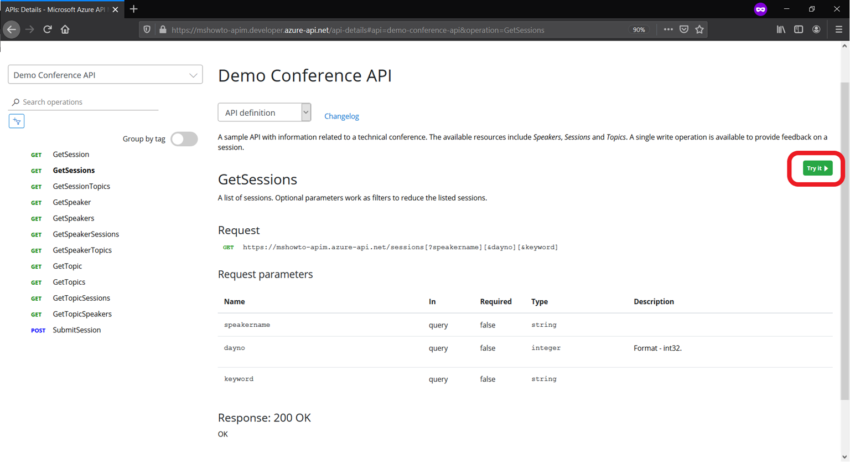Click the Search operations field
This screenshot has width=850, height=462.
[x=88, y=102]
